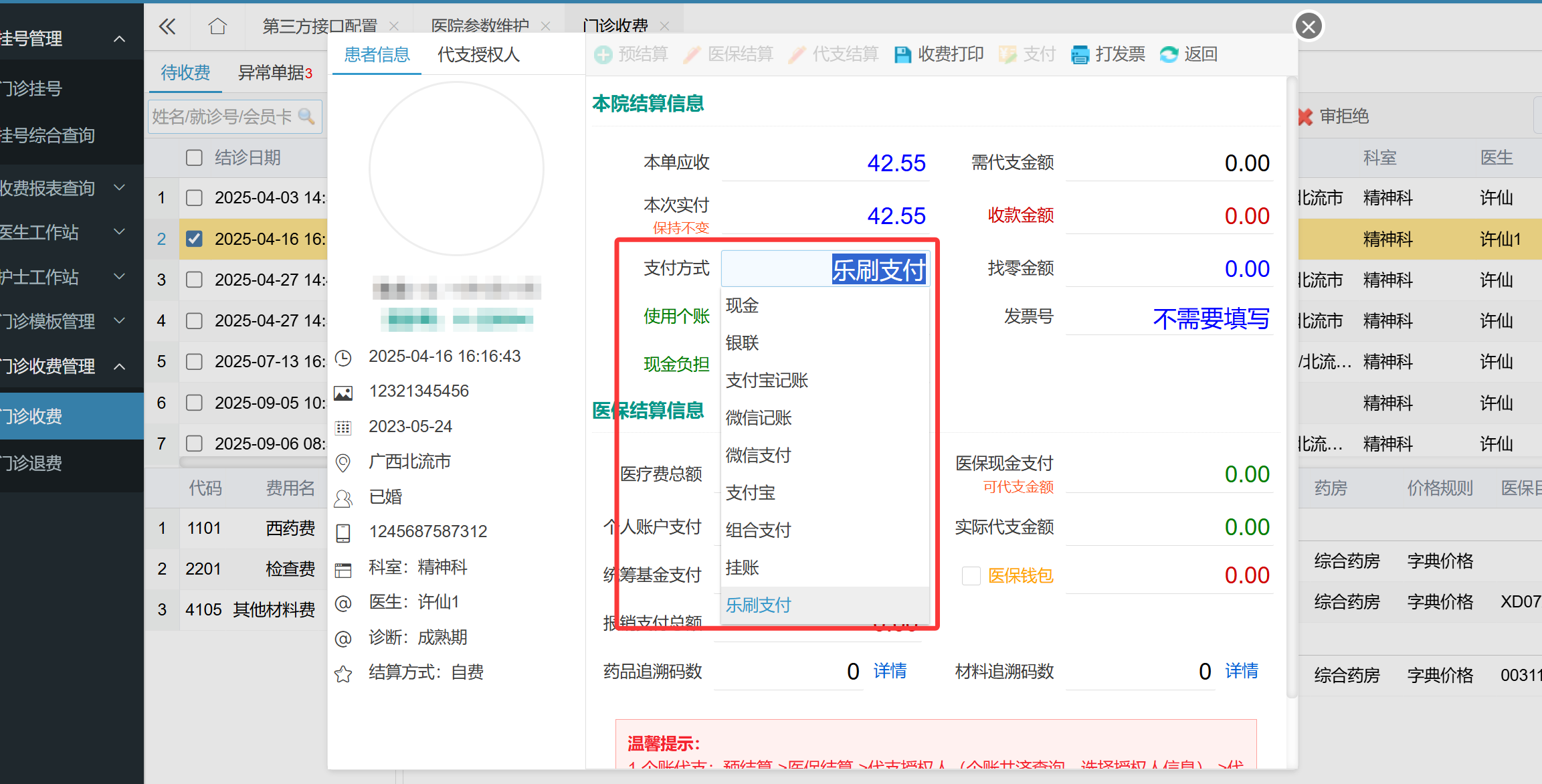This screenshot has height=784, width=1542.
Task: Check the select-all checkbox beside 结诊日期
Action: (x=194, y=158)
